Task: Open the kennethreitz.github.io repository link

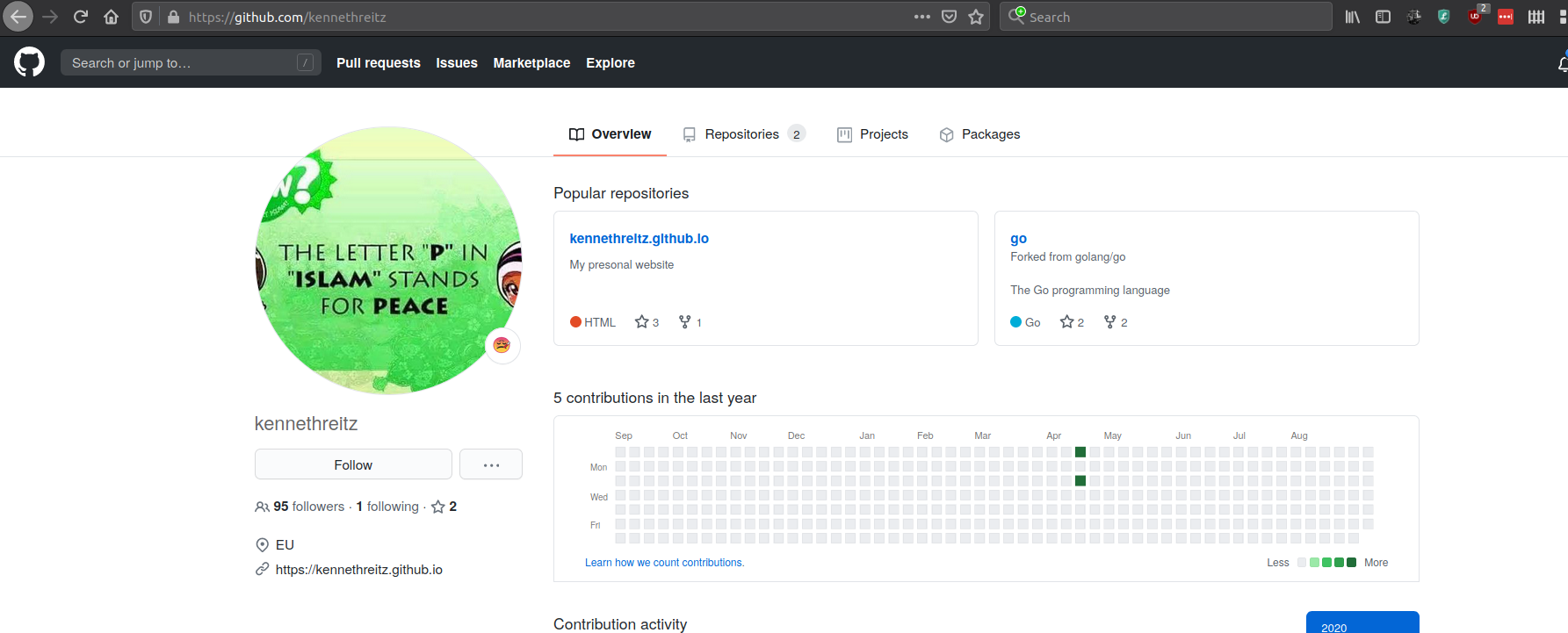Action: (639, 238)
